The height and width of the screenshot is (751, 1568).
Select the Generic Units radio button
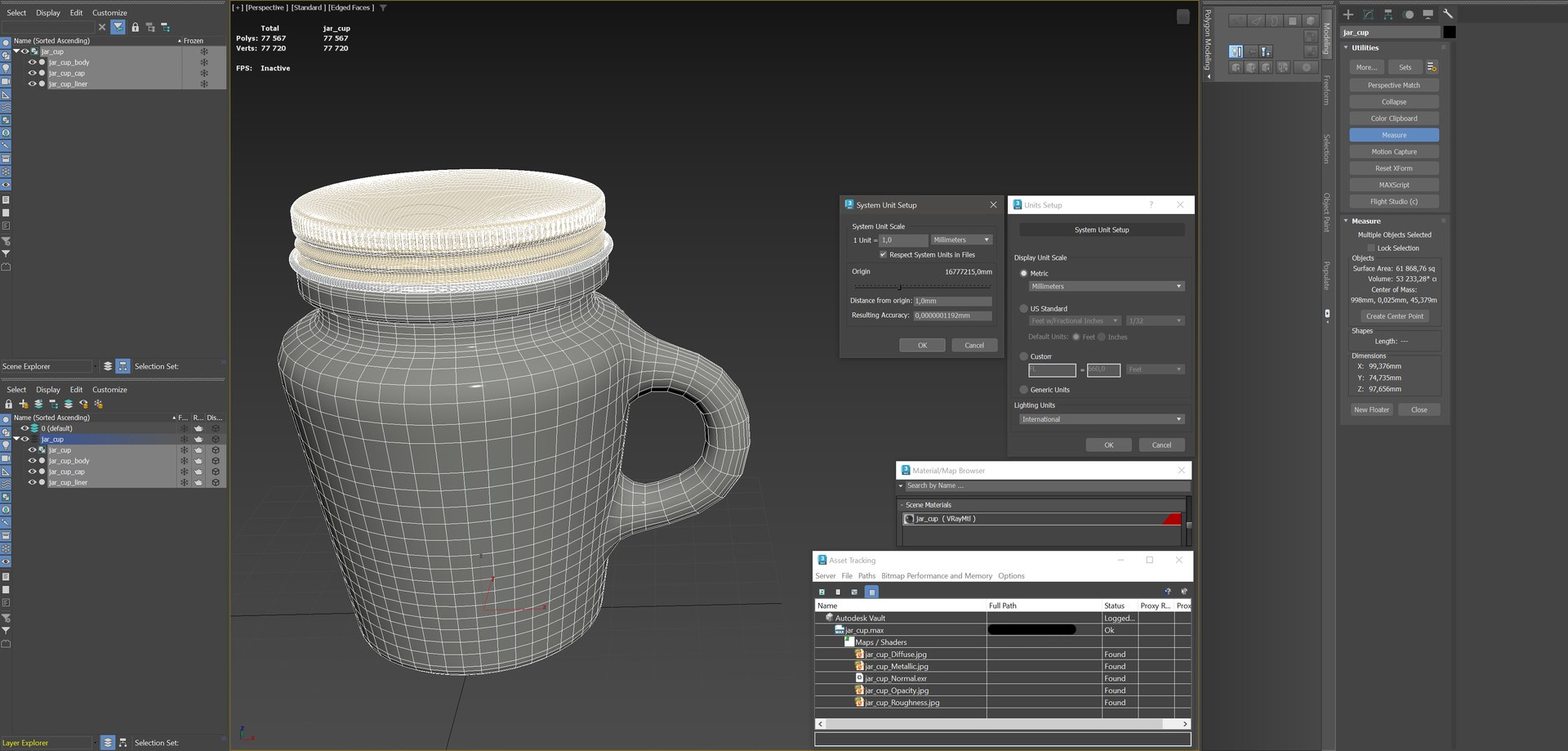coord(1023,390)
